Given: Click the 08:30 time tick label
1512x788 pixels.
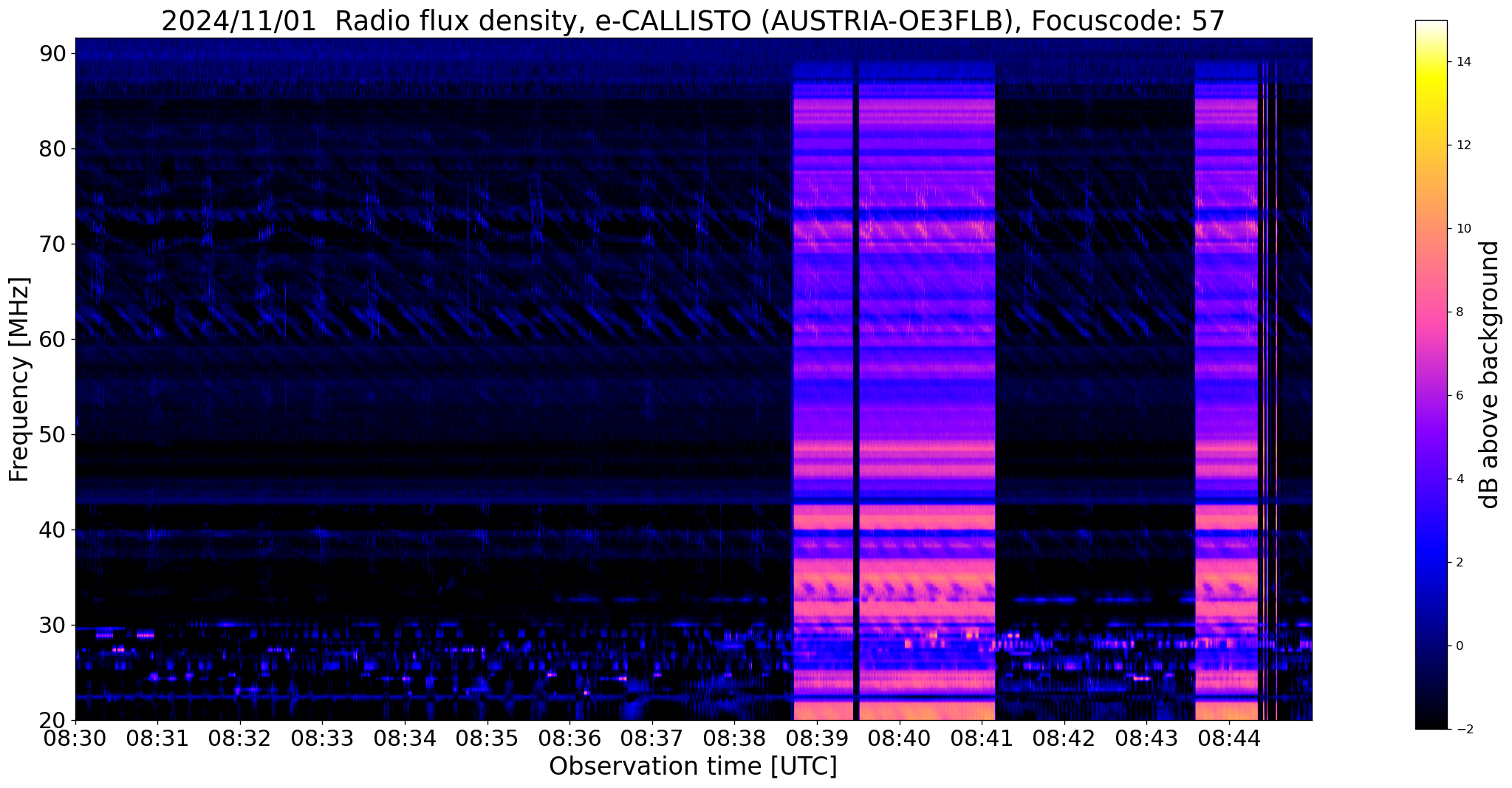Looking at the screenshot, I should 75,739.
